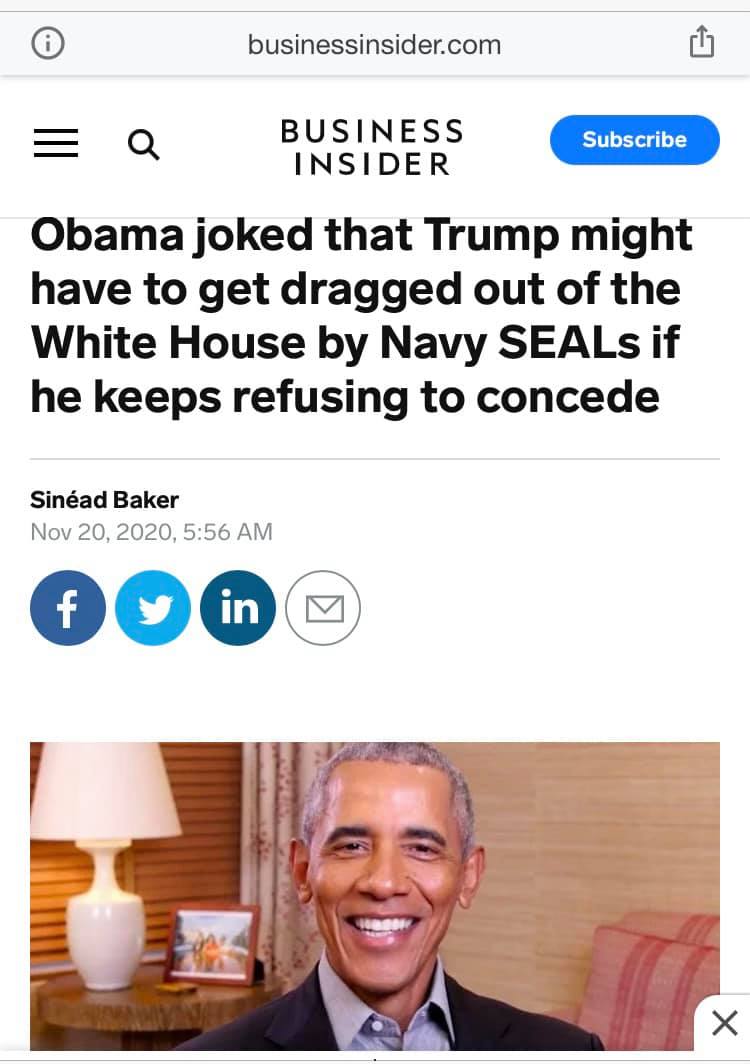This screenshot has width=750, height=1064.
Task: Open the site info icon in address bar
Action: 48,44
